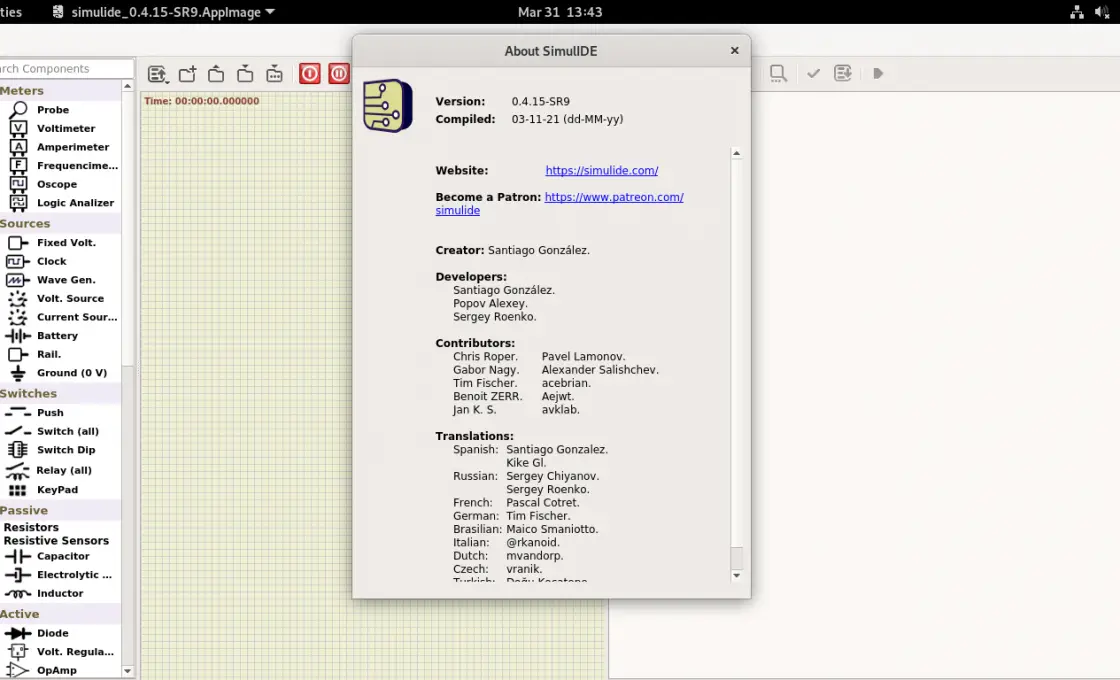Select the Switch (all) component icon
The width and height of the screenshot is (1120, 680).
point(18,431)
